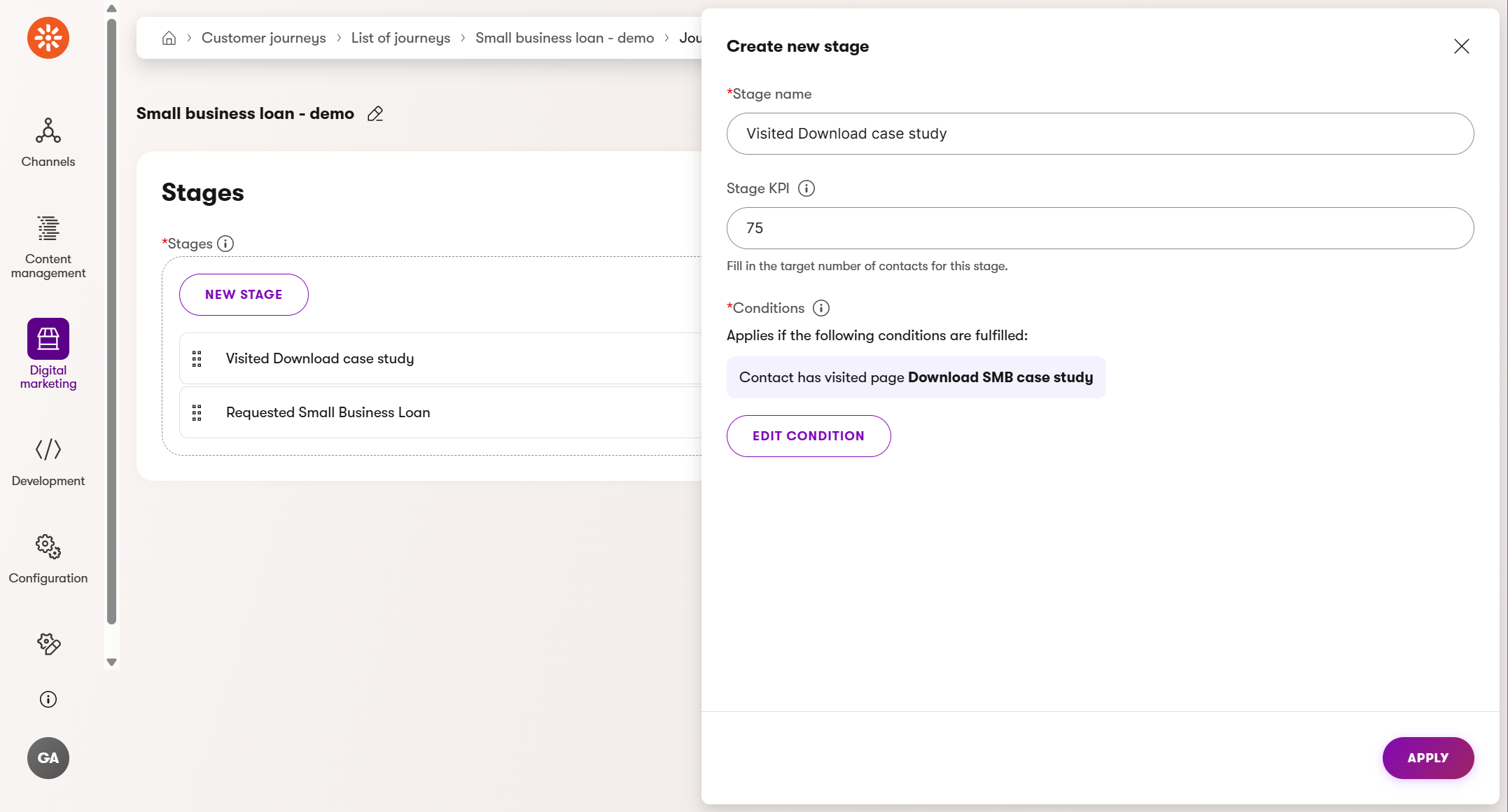1508x812 pixels.
Task: Open the Development section
Action: click(48, 461)
